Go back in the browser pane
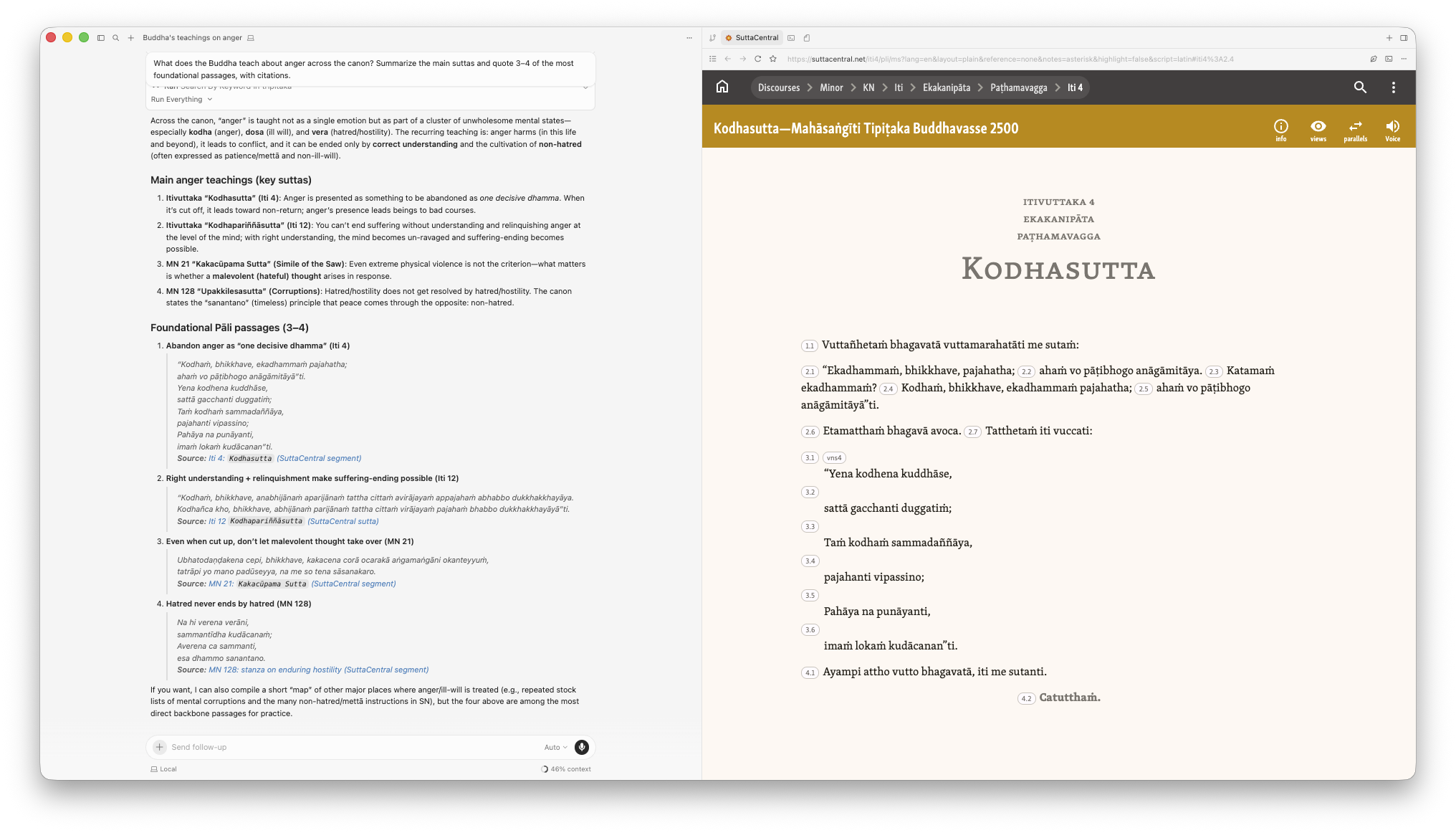 pyautogui.click(x=727, y=59)
